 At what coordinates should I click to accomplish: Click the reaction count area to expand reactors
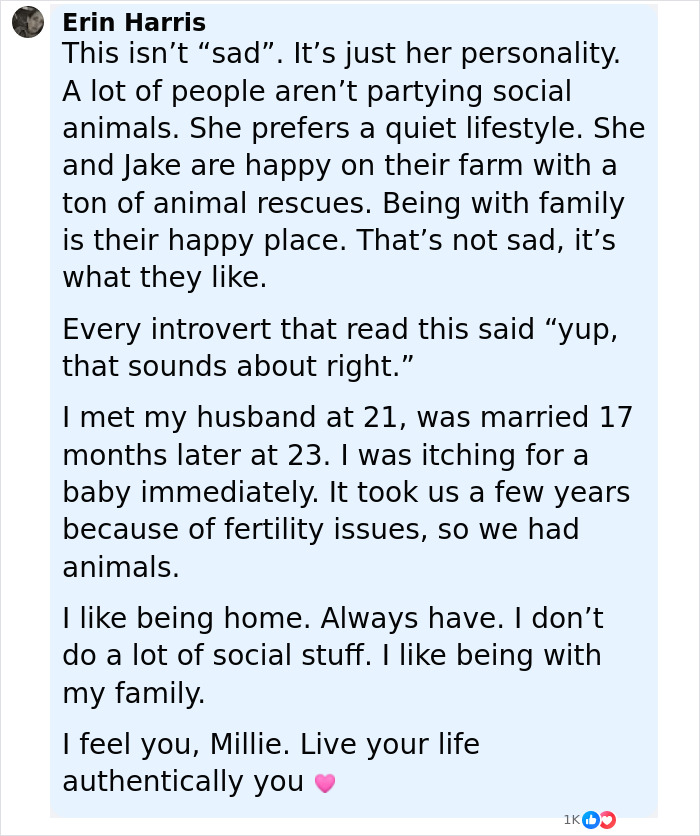click(x=571, y=820)
